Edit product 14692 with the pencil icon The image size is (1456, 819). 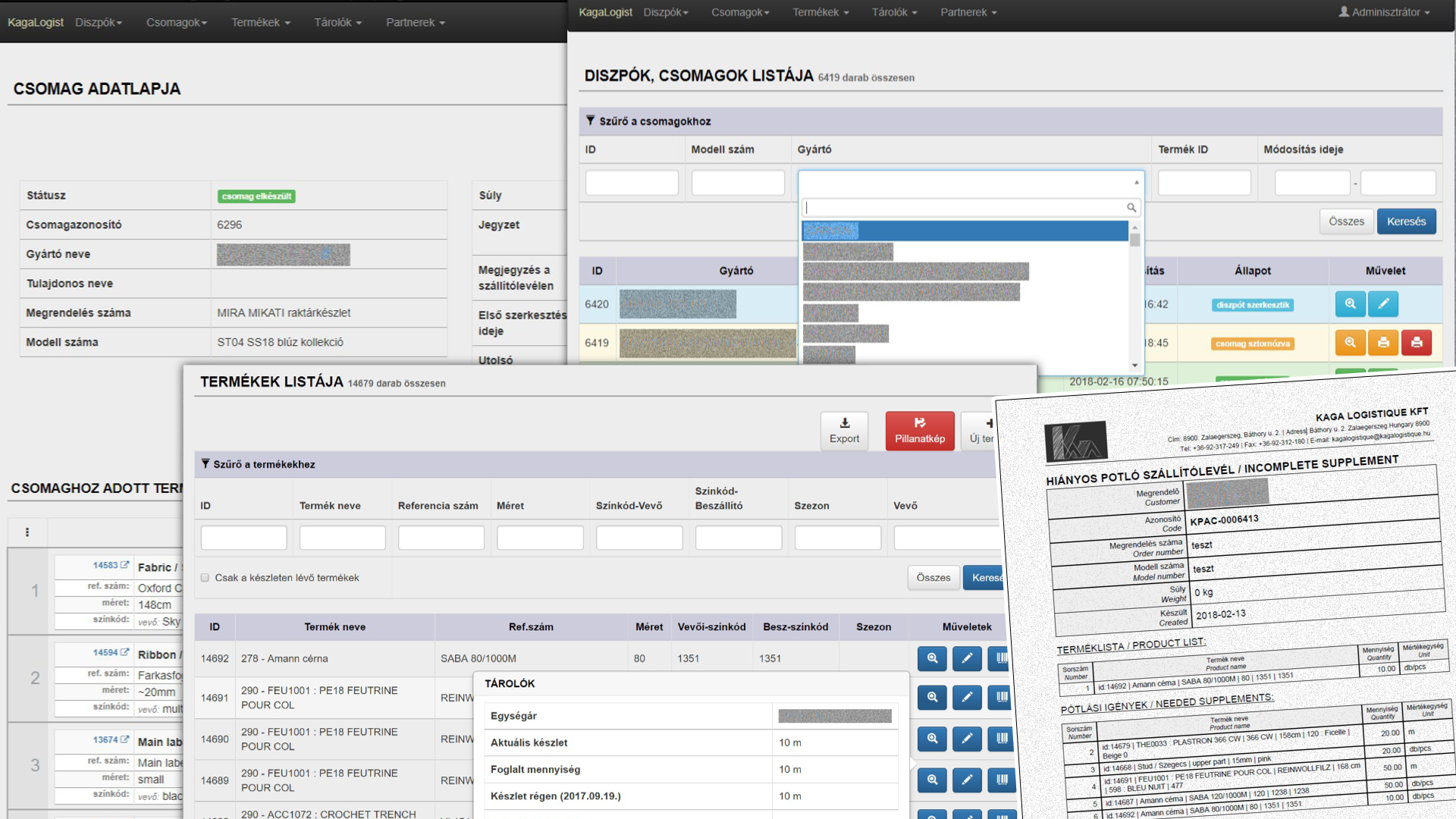[x=967, y=658]
